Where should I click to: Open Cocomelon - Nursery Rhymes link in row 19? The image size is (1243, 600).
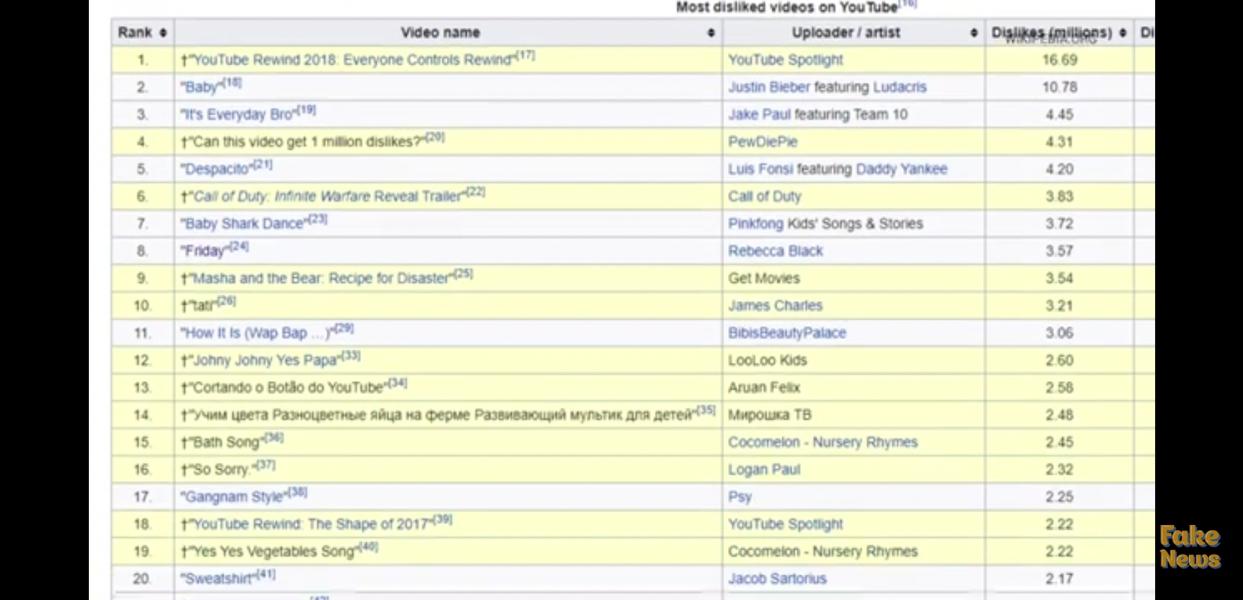point(822,551)
